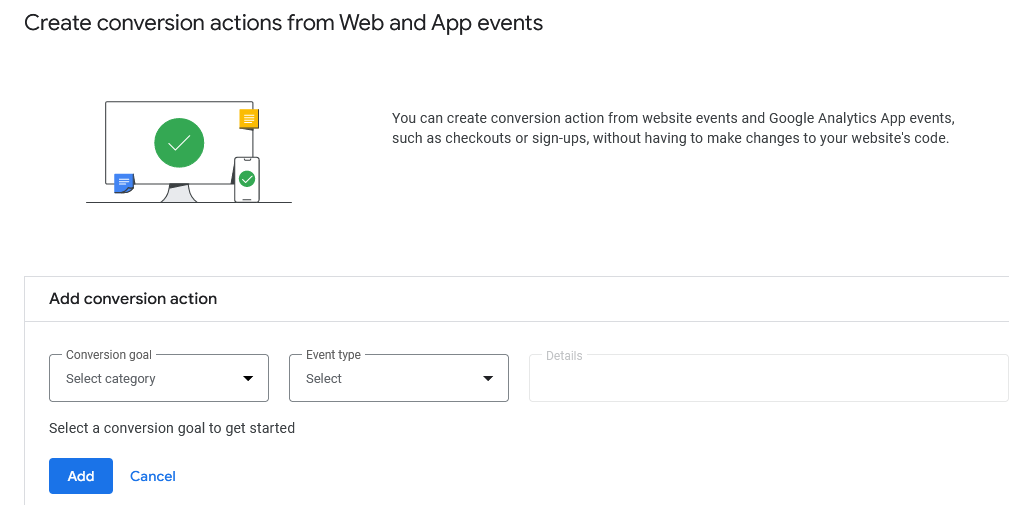This screenshot has height=505, width=1009.
Task: Click the yellow note icon on the monitor corner
Action: [x=249, y=119]
